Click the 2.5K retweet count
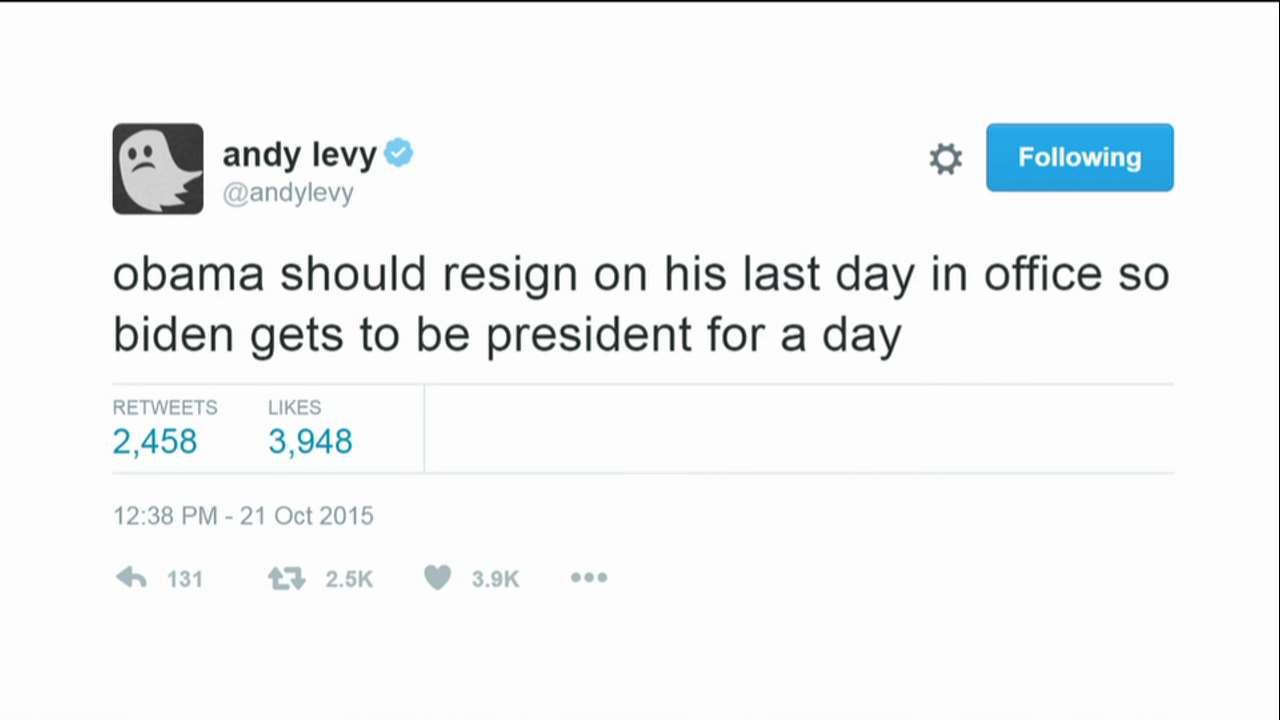 click(349, 579)
